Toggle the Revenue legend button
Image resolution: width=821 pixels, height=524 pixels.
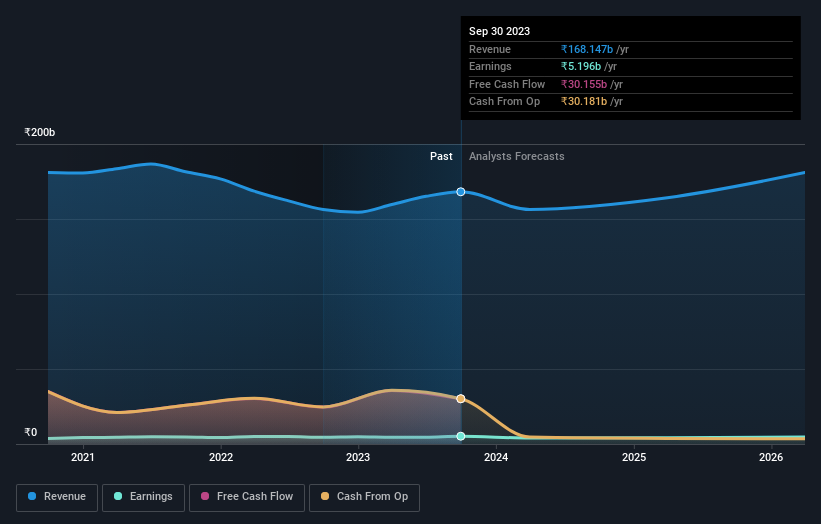[57, 497]
